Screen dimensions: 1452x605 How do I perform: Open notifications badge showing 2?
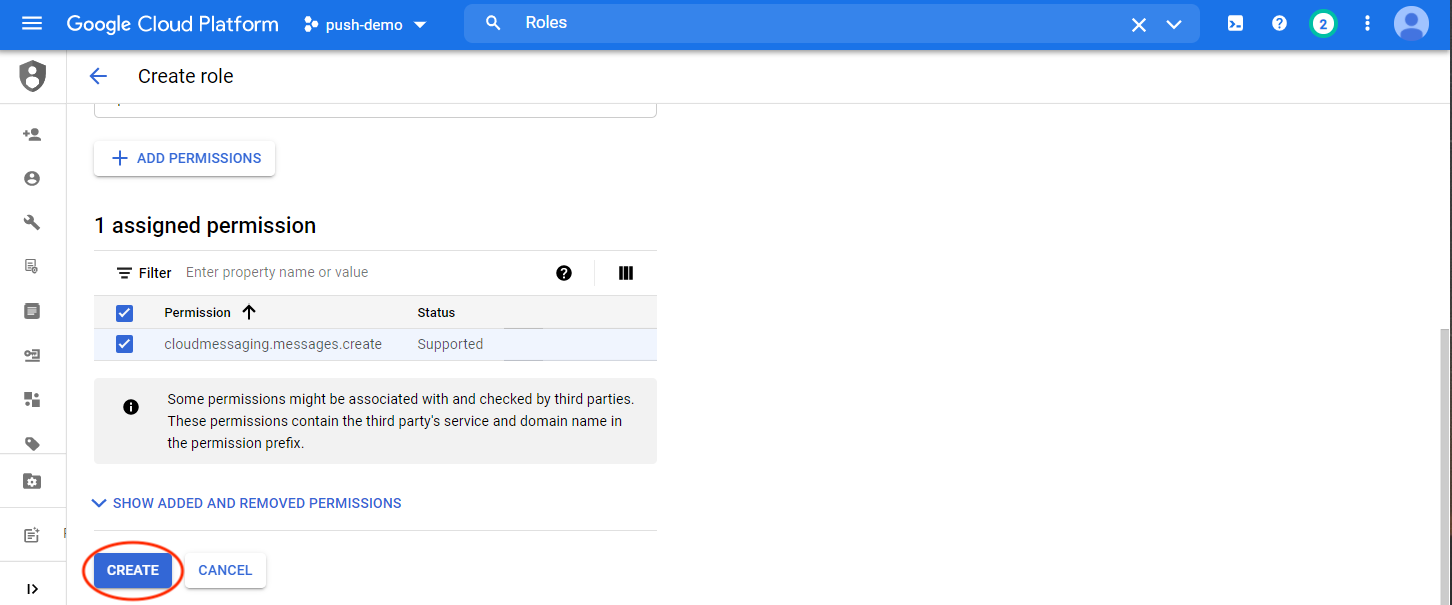(1323, 24)
